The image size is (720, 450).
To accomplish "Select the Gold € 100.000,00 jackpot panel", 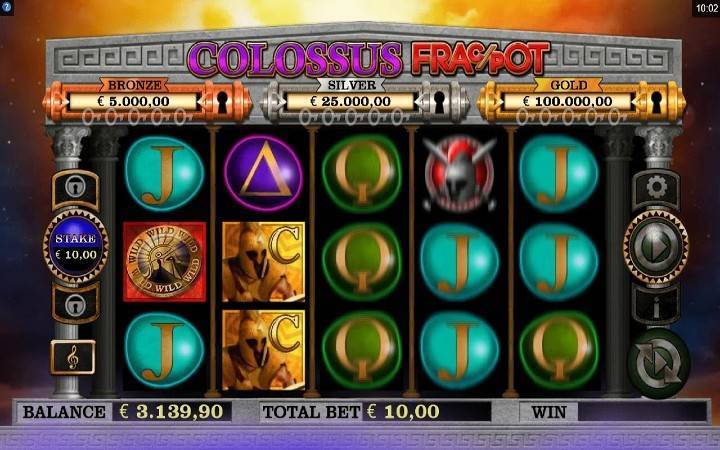I will [581, 101].
